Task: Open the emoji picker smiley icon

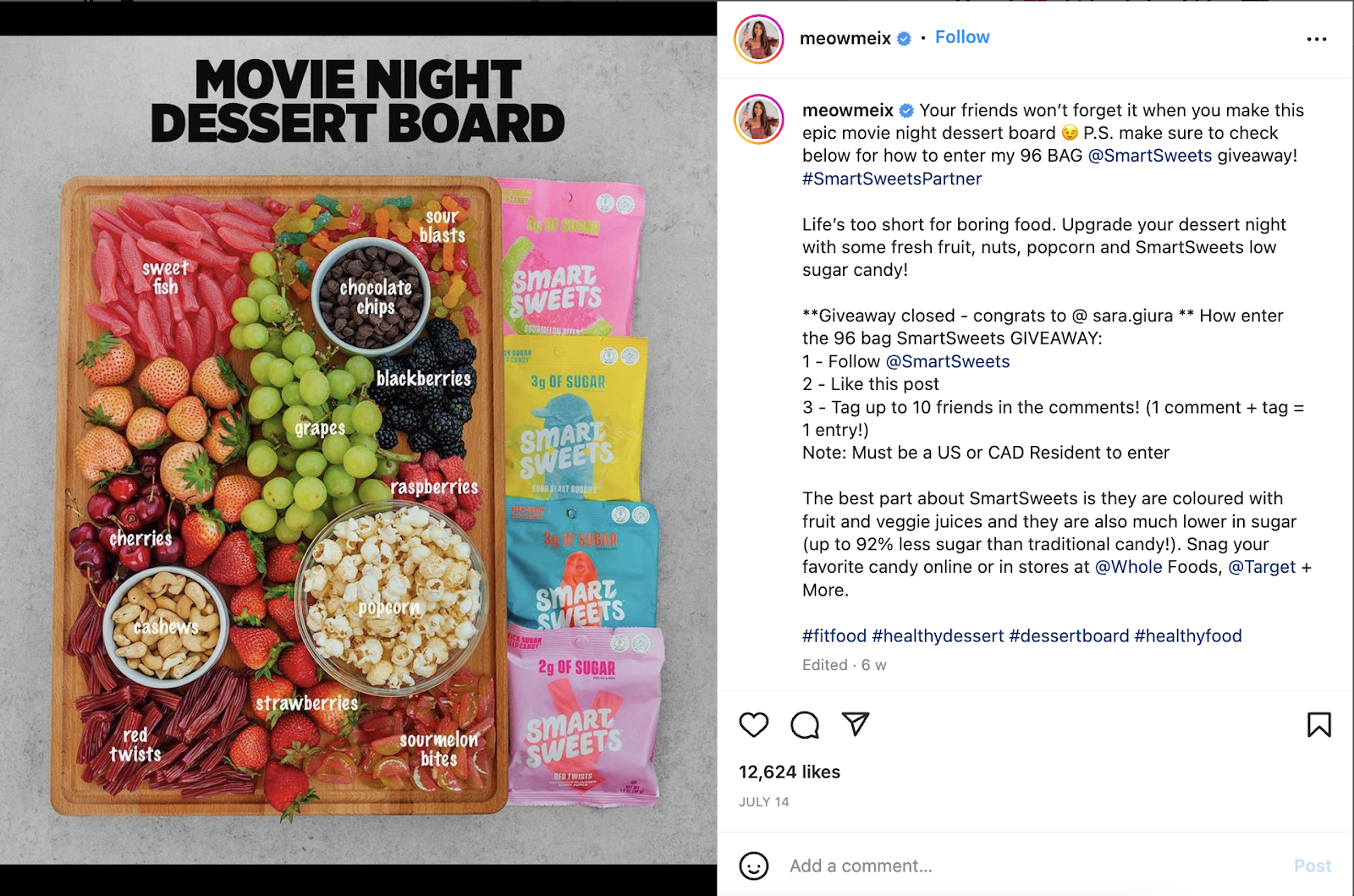Action: [x=753, y=866]
